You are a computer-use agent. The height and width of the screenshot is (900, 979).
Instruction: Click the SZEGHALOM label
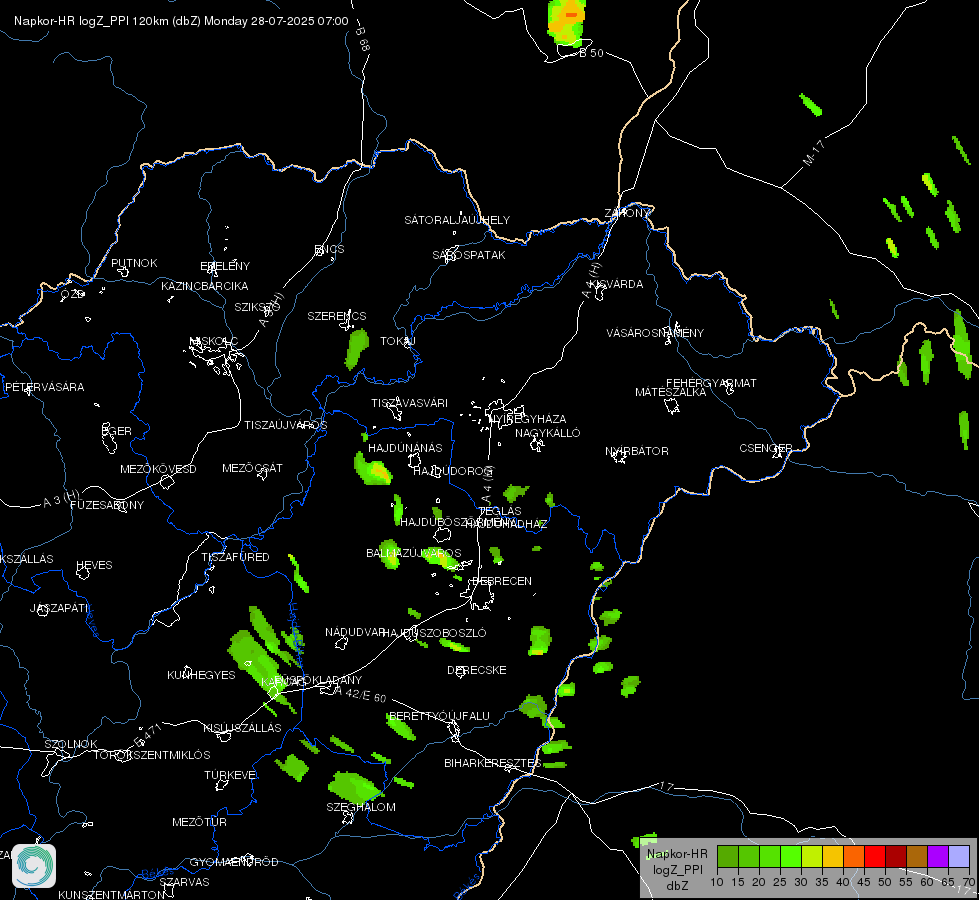(x=361, y=807)
